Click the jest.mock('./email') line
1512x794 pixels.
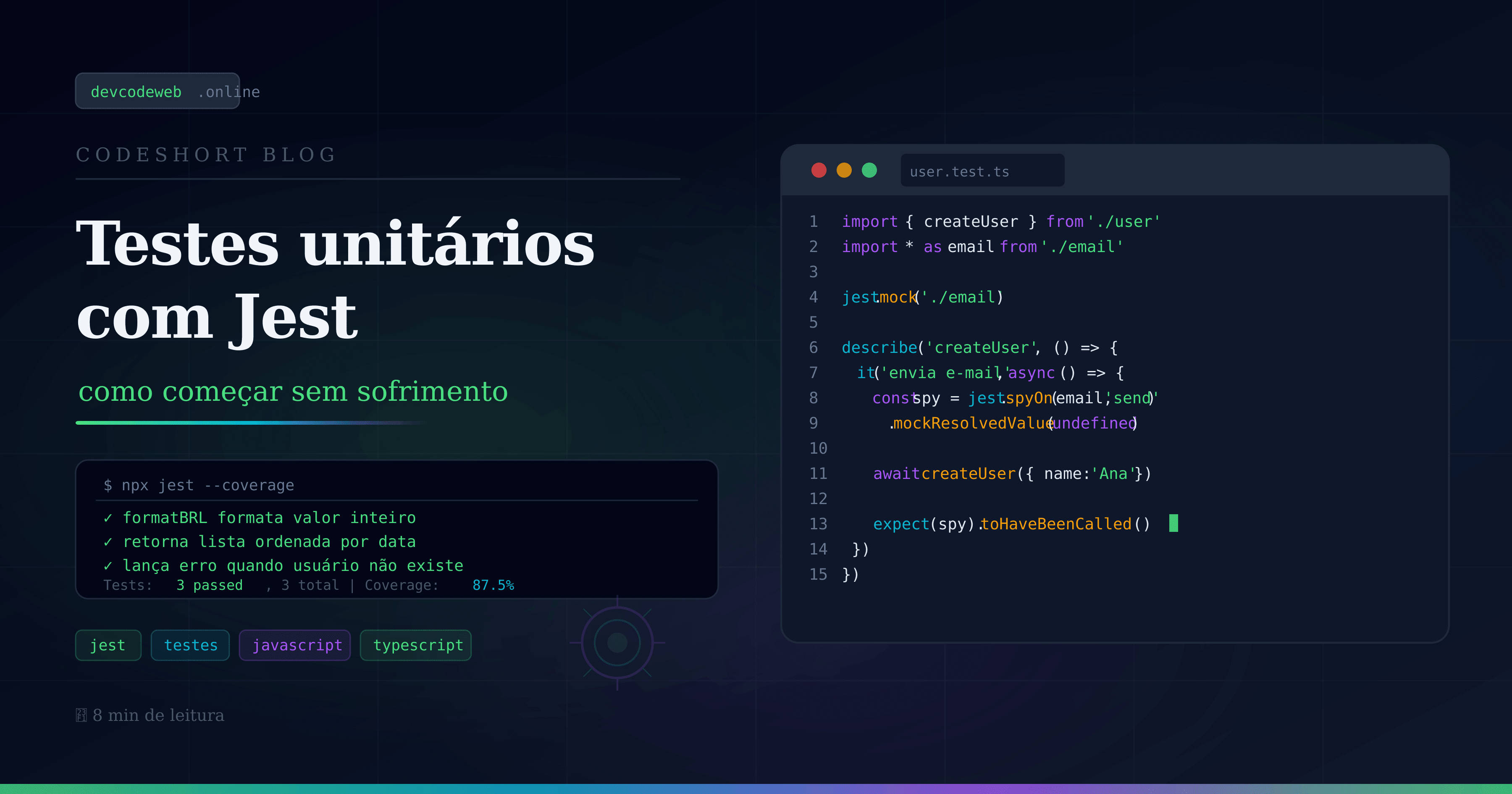click(923, 297)
